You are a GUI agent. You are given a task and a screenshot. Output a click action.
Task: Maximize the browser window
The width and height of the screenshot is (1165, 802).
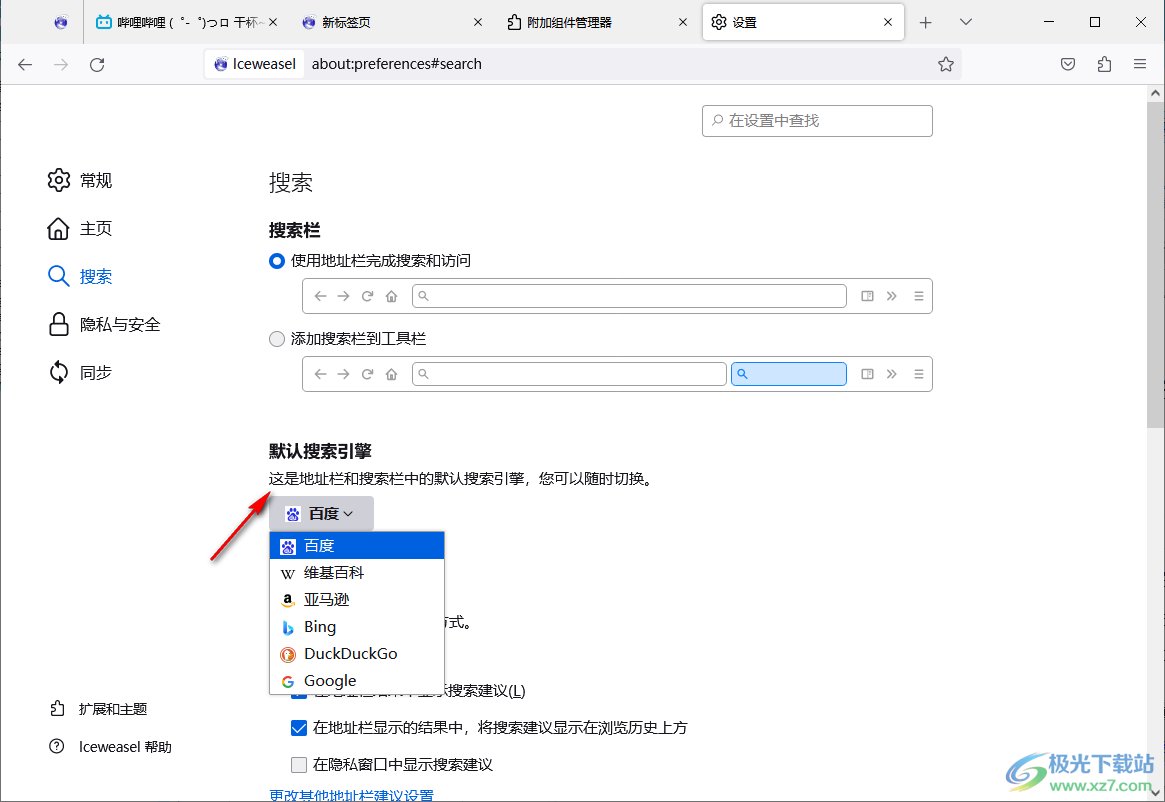click(1094, 22)
